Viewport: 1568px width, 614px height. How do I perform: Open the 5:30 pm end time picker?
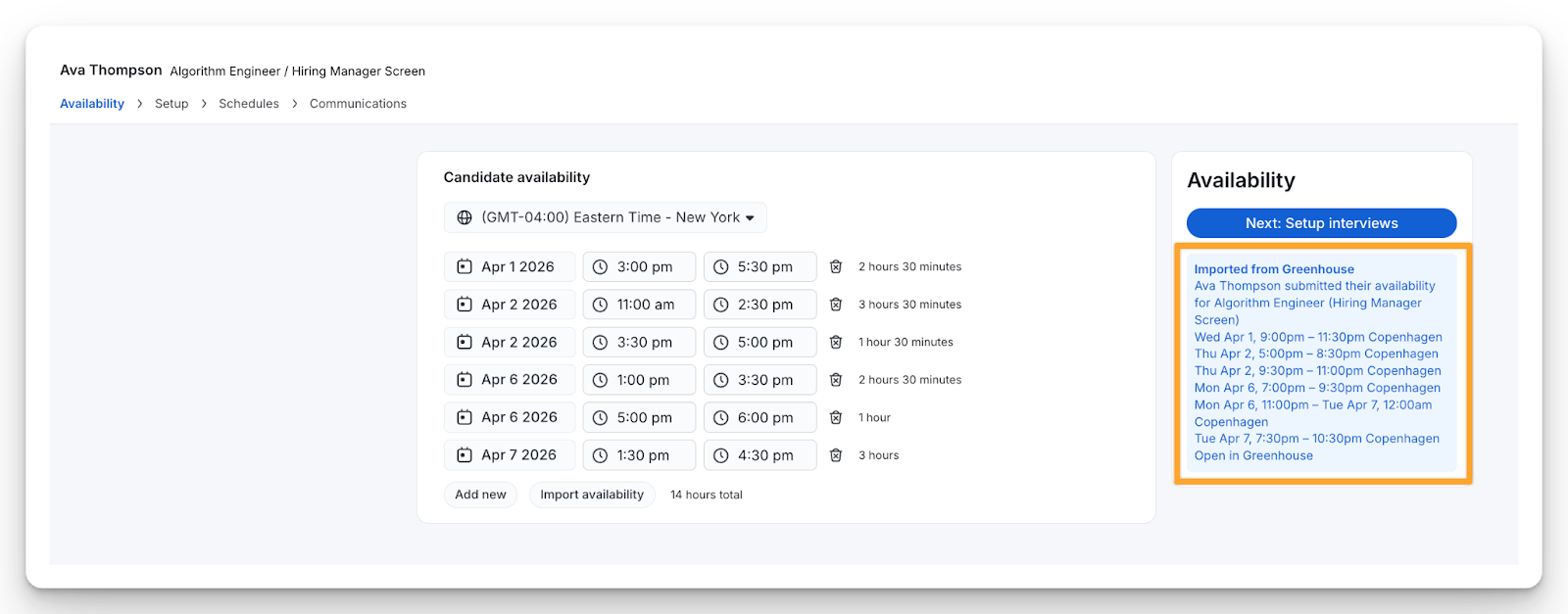click(759, 267)
